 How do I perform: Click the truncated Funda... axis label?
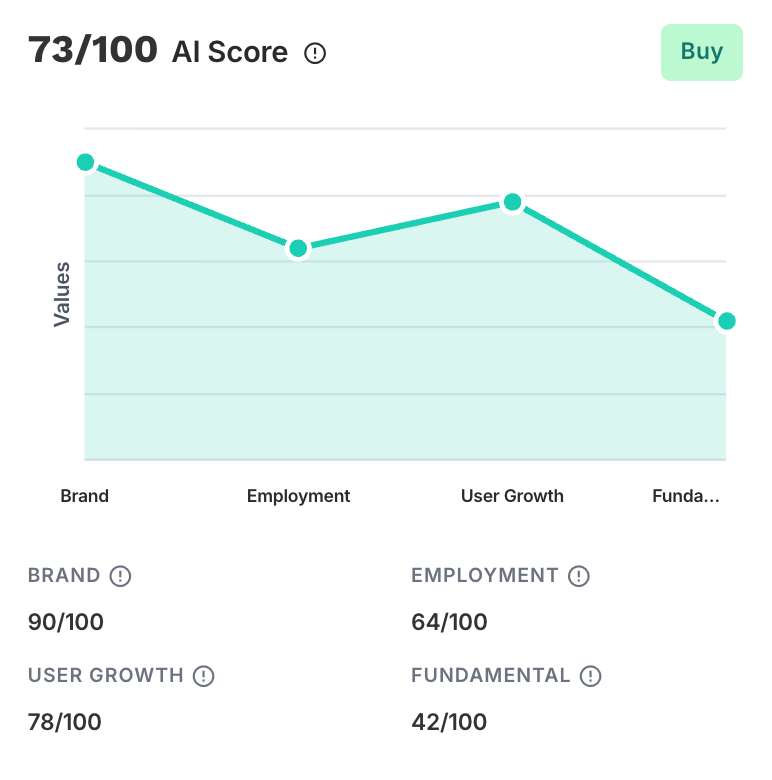click(x=685, y=496)
